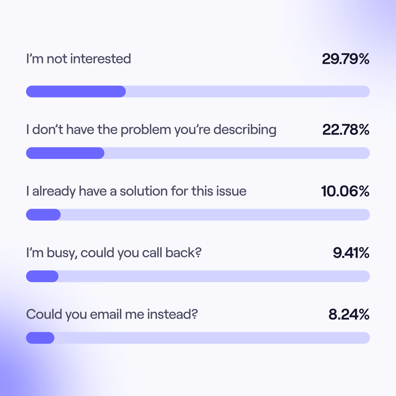
Task: Select the 9.41% percentage value
Action: coord(351,253)
